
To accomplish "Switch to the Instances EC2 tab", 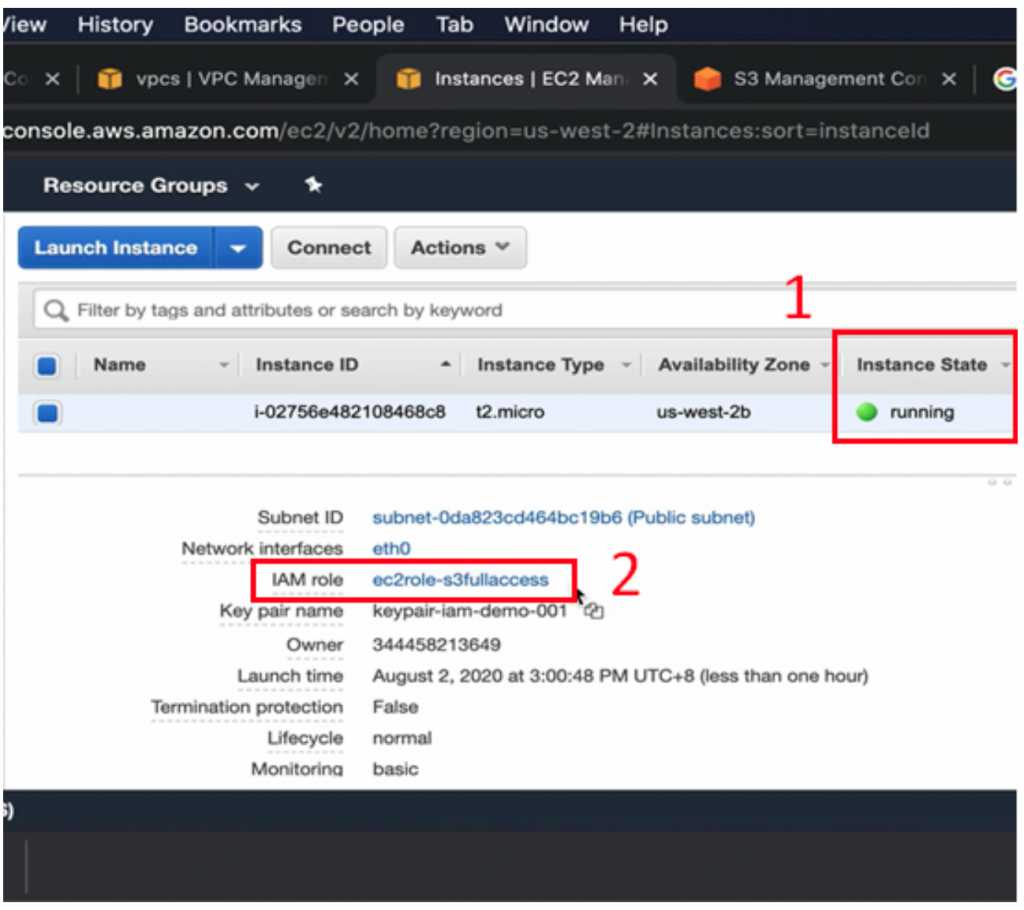I will point(526,79).
